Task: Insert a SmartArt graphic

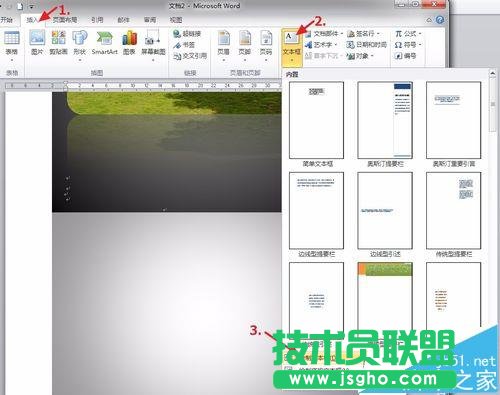Action: coord(105,42)
